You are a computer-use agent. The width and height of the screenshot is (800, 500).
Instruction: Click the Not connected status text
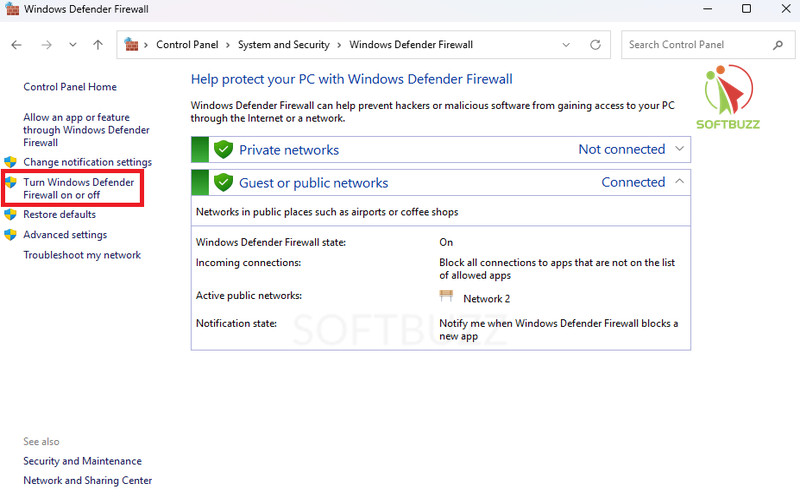[621, 149]
